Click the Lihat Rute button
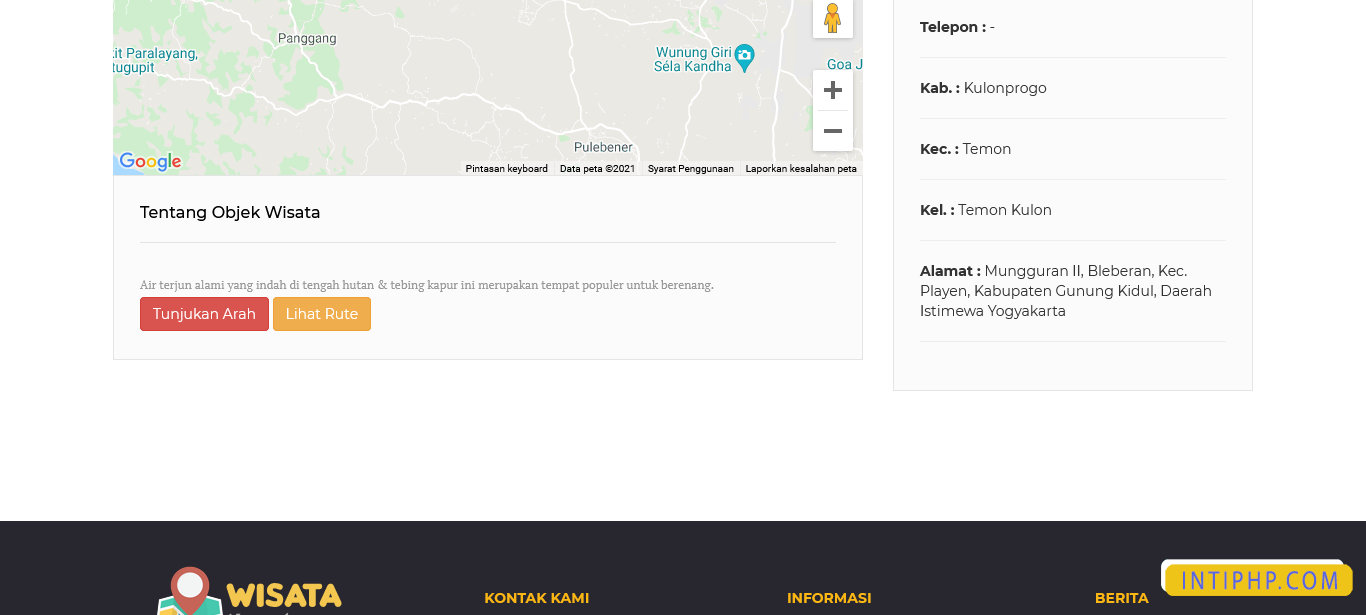 (x=322, y=313)
